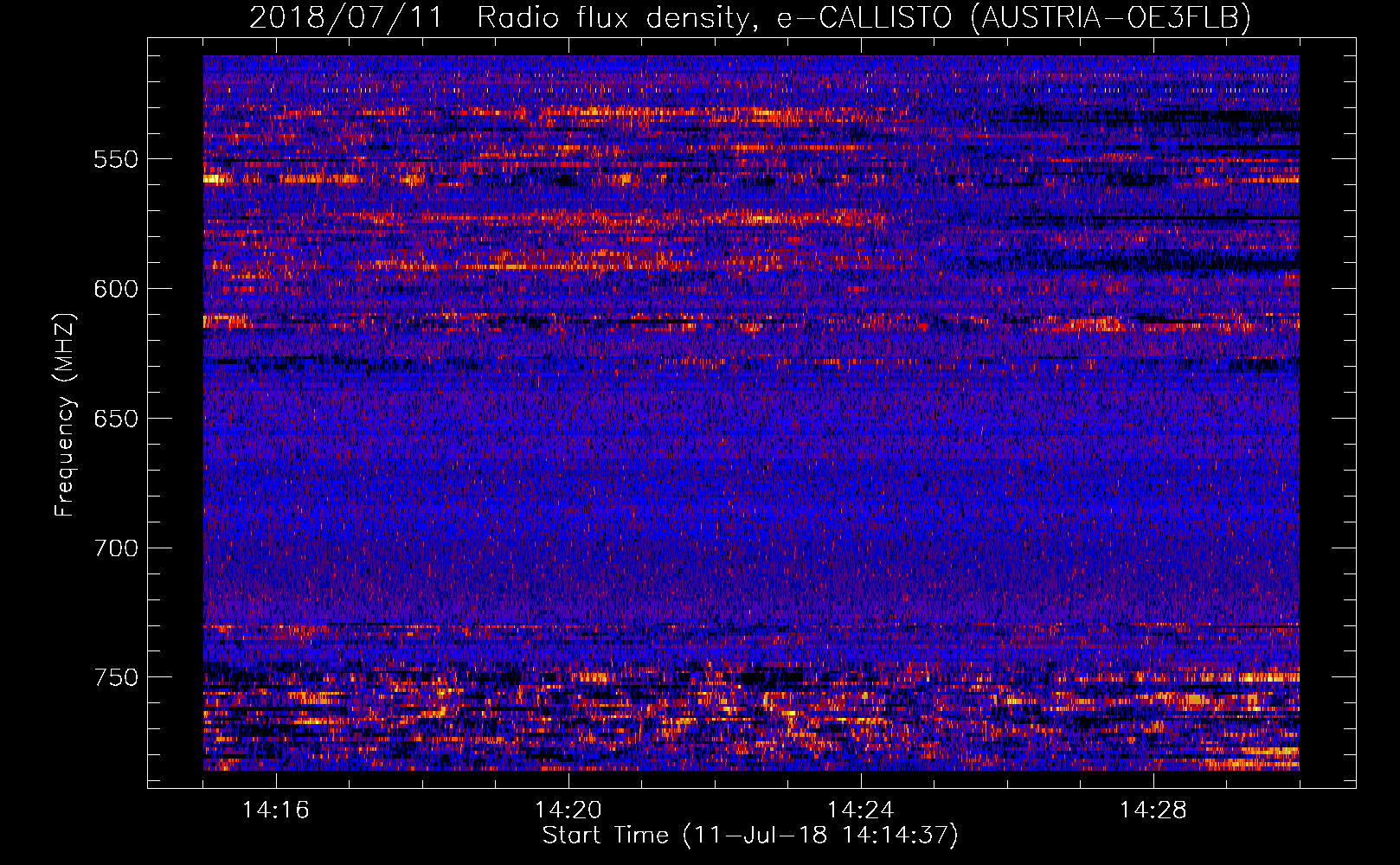Click the 650 frequency tick label

[x=116, y=419]
